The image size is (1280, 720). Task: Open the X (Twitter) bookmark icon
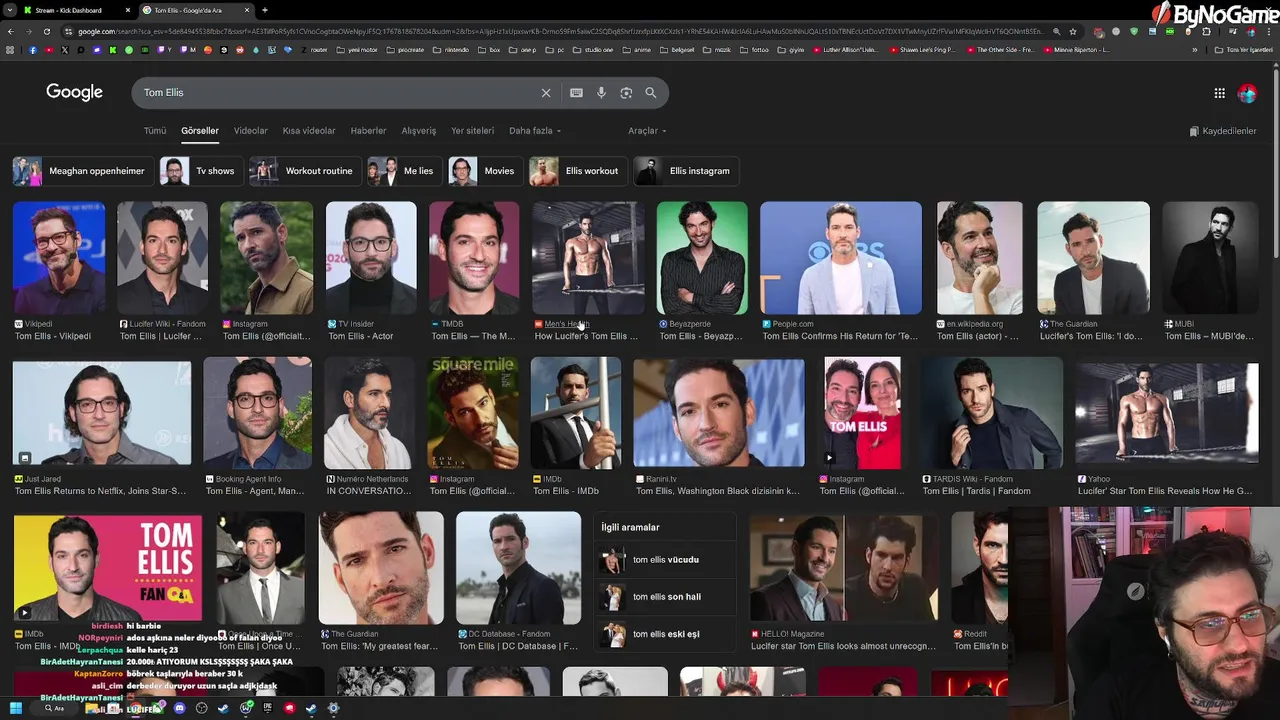coord(65,49)
